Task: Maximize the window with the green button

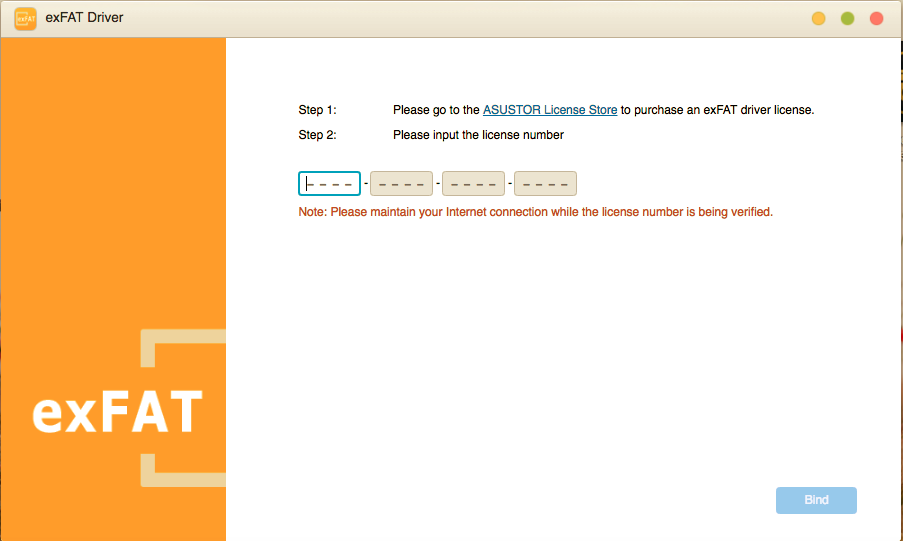Action: point(847,18)
